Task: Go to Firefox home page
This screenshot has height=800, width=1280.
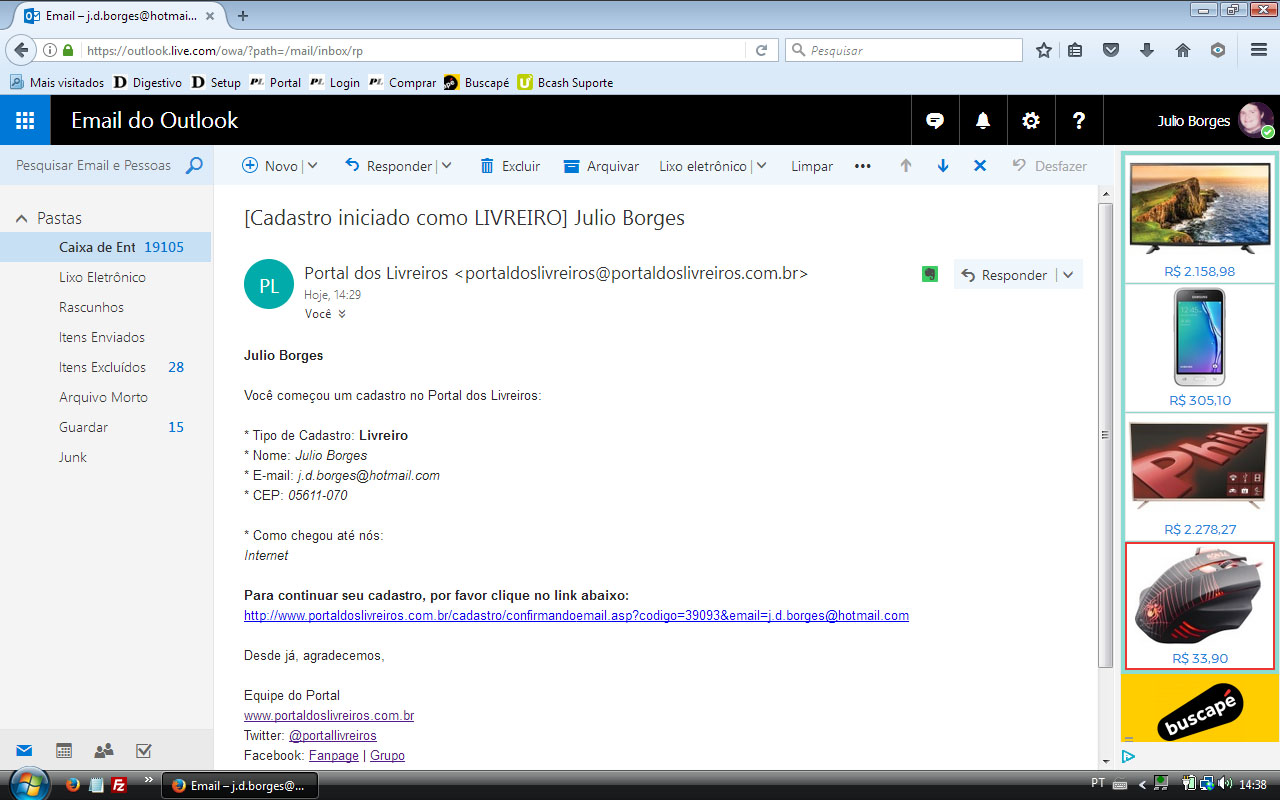Action: (1183, 50)
